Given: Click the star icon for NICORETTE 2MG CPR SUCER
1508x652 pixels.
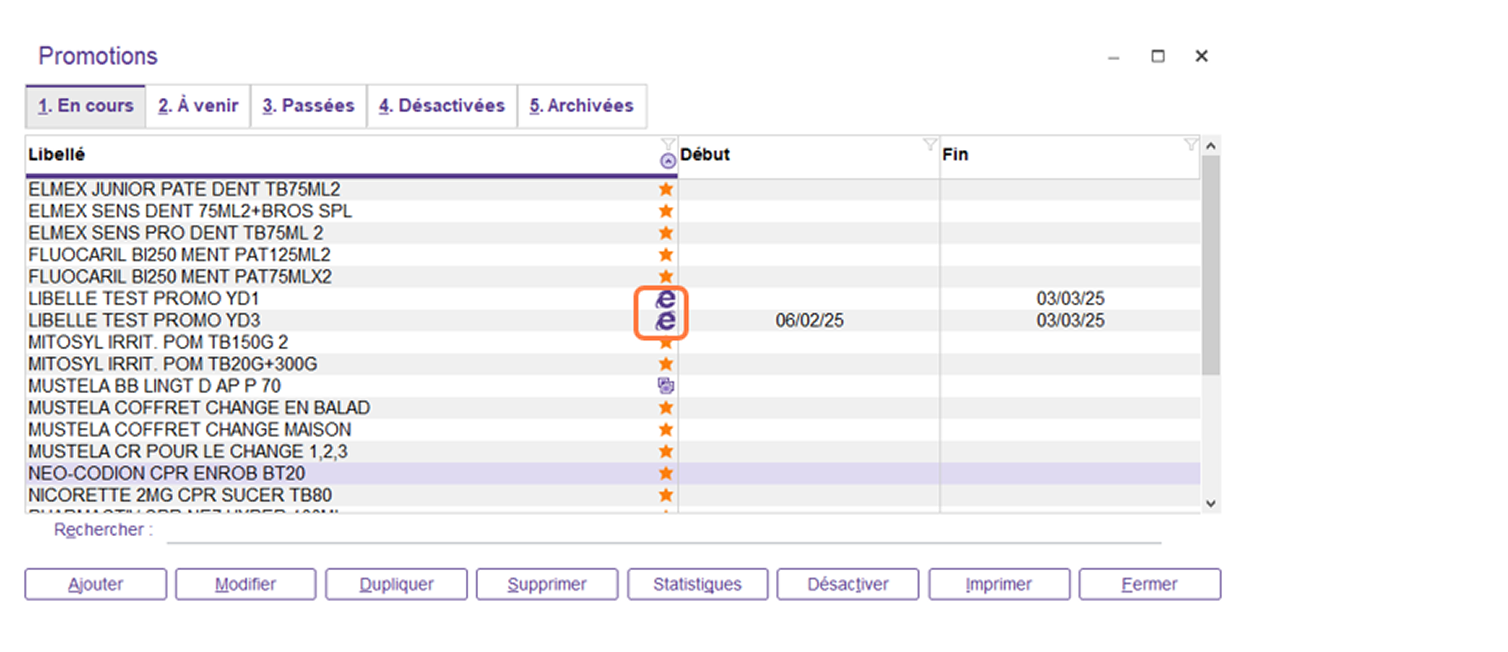Looking at the screenshot, I should click(666, 495).
